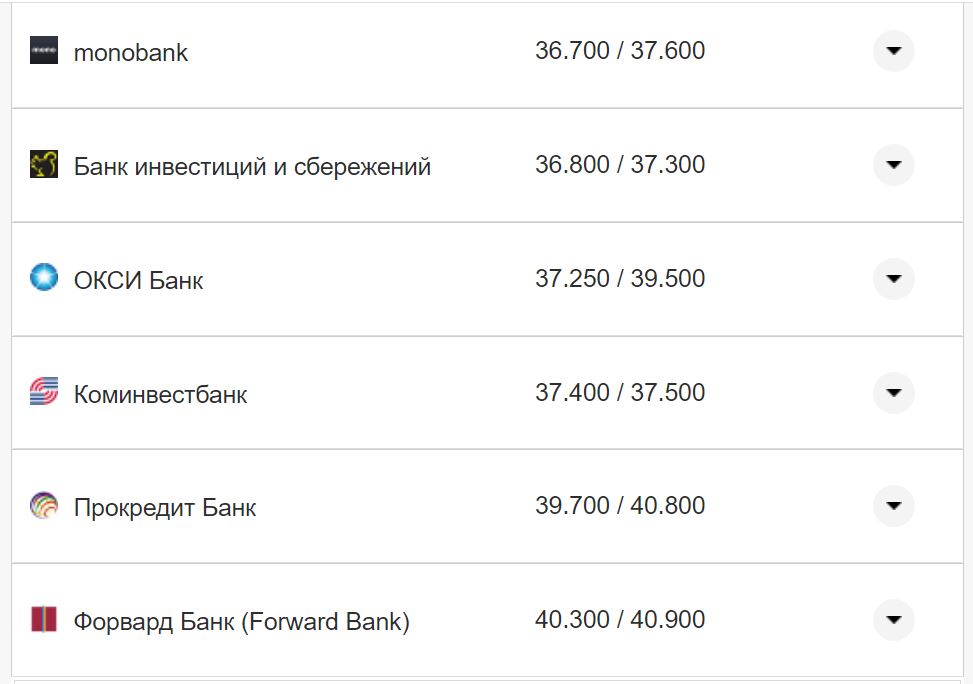
Task: Expand the Прокредит Банк row
Action: (892, 505)
